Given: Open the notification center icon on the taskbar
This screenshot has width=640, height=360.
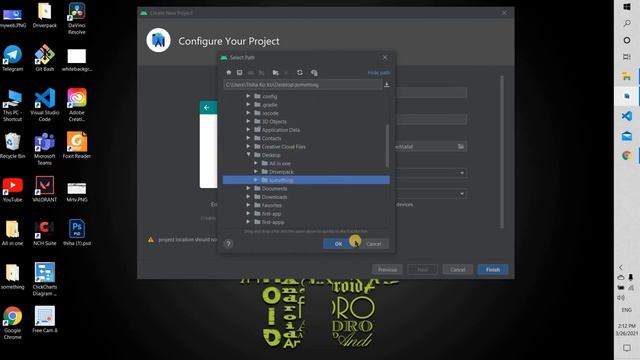Looking at the screenshot, I should coord(627,348).
